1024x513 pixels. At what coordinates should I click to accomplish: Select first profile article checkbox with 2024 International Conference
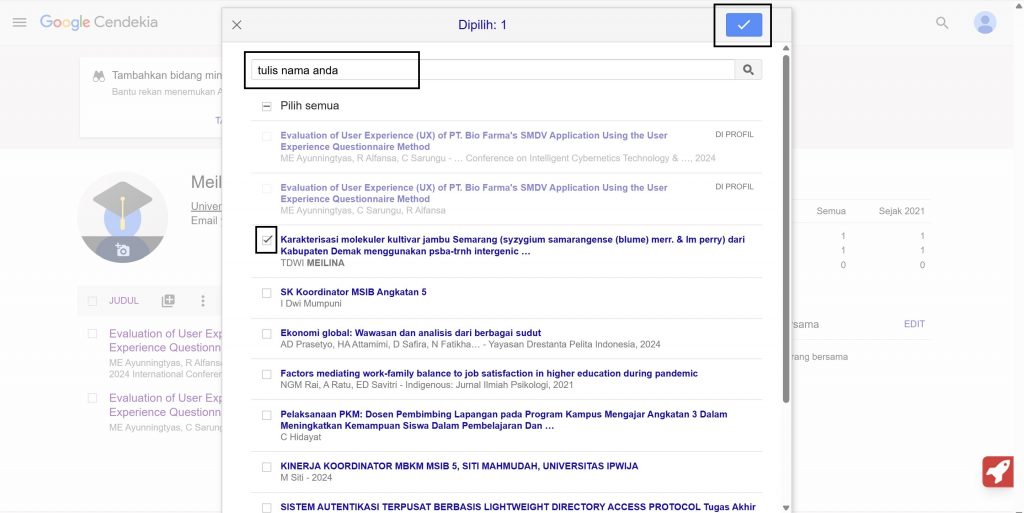[x=92, y=334]
